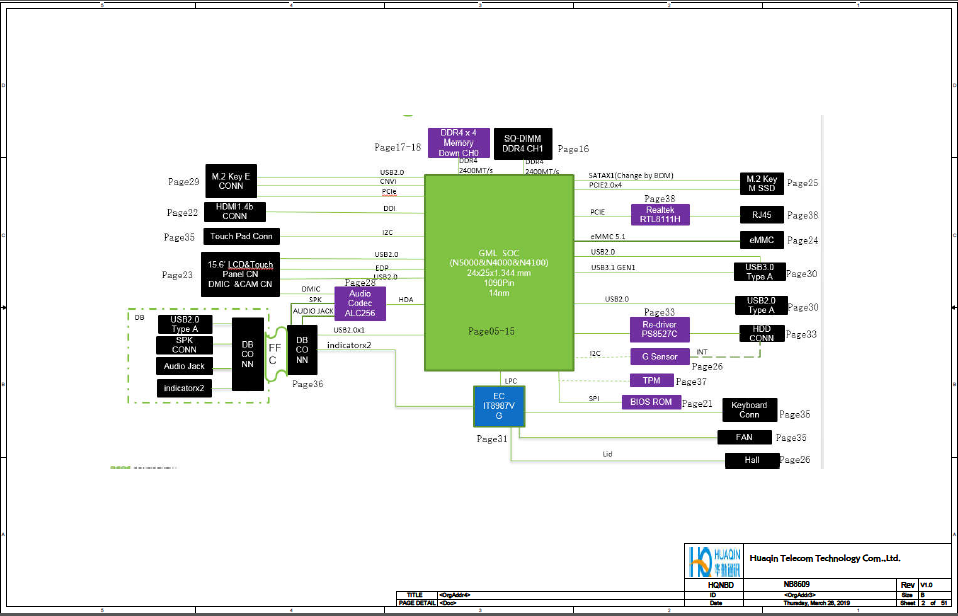Click the Re-driver PS8527C block

[660, 329]
